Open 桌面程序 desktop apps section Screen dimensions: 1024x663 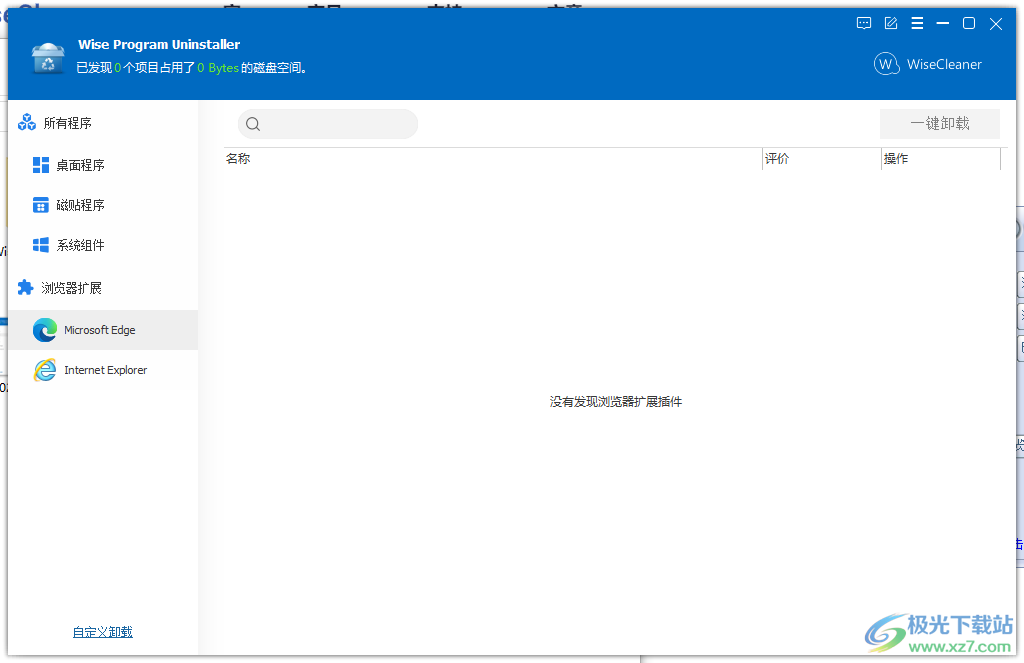pos(41,164)
